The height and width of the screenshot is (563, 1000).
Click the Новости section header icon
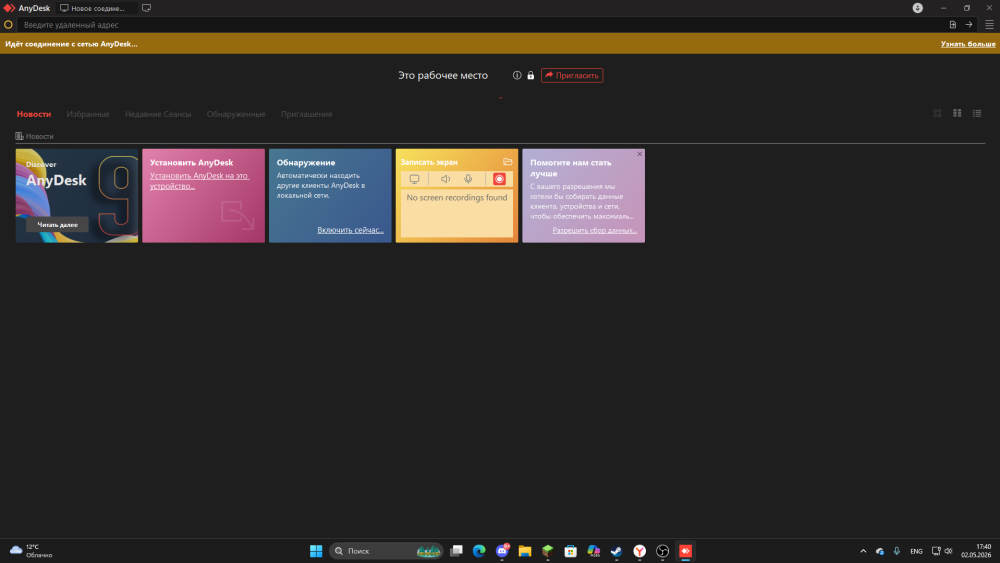19,136
